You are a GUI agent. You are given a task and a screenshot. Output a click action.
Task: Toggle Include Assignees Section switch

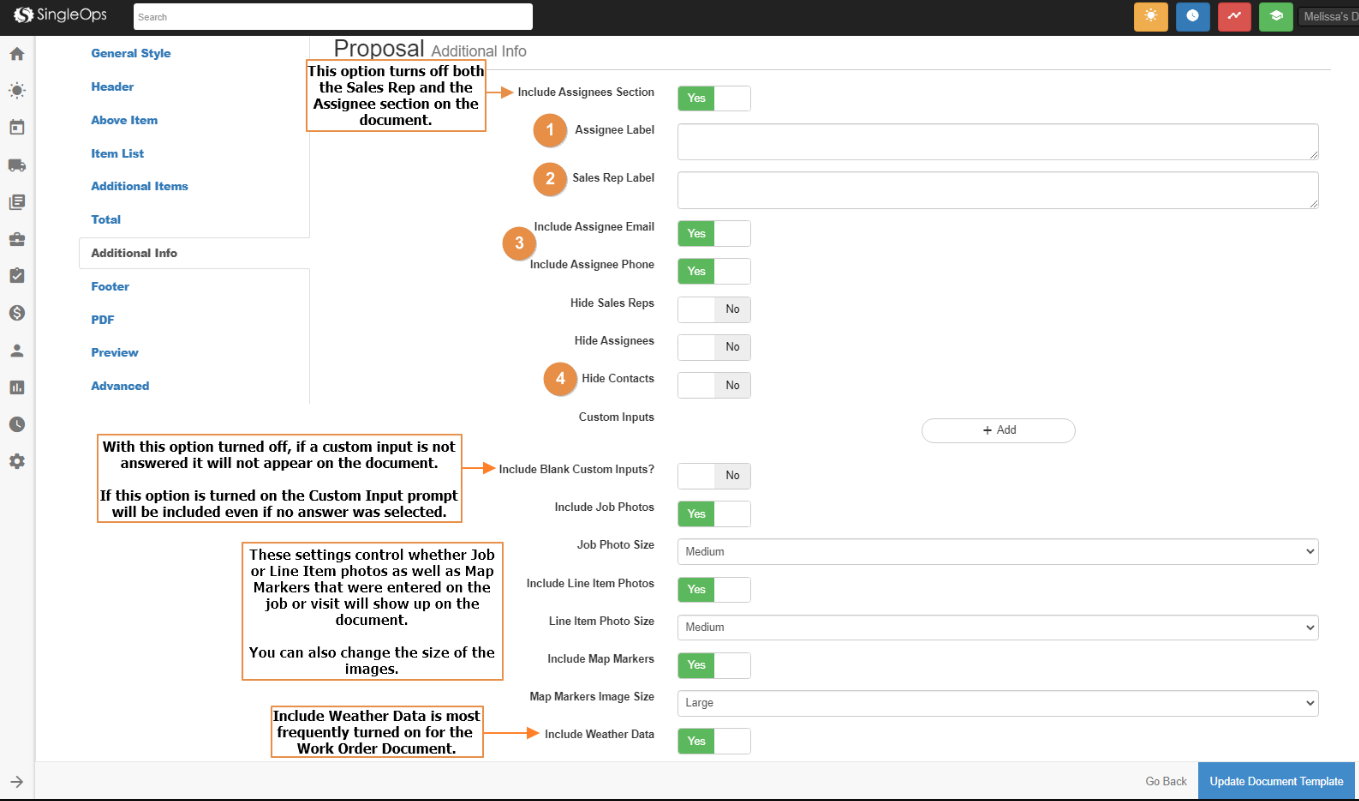713,98
